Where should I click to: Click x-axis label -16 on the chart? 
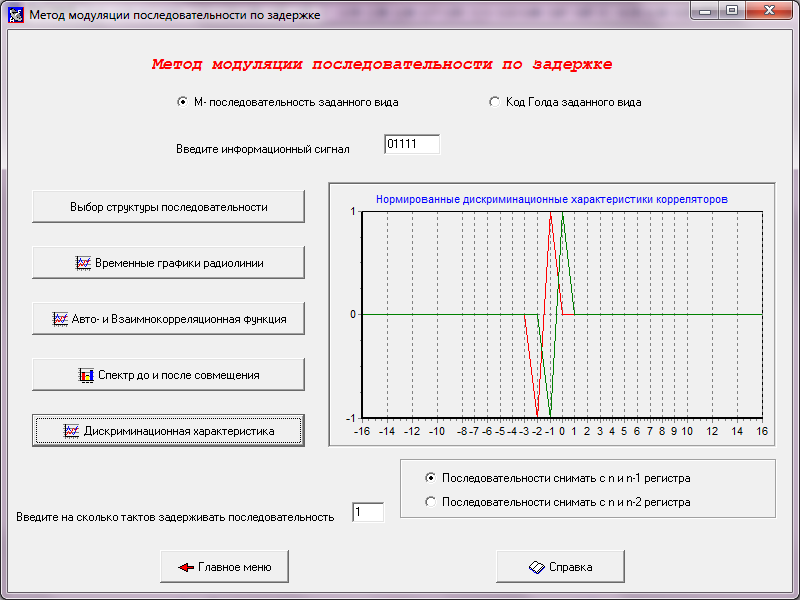pyautogui.click(x=362, y=432)
